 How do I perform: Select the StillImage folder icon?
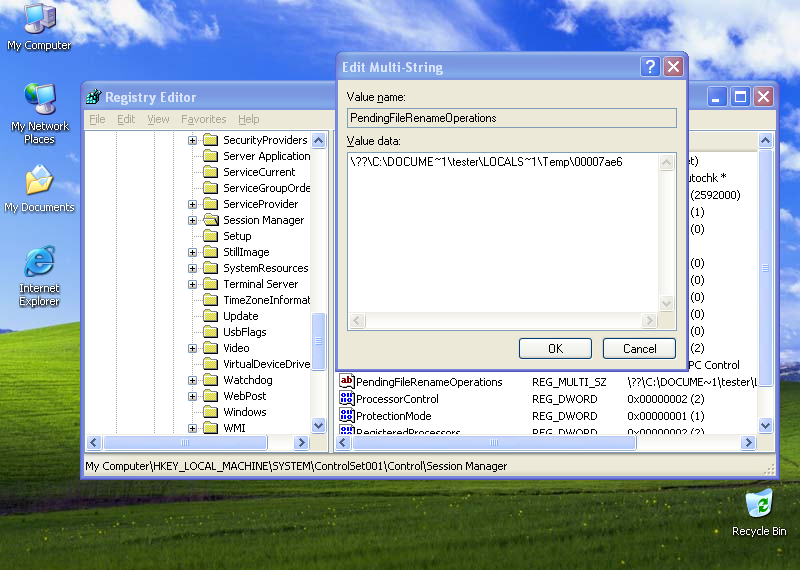(211, 252)
